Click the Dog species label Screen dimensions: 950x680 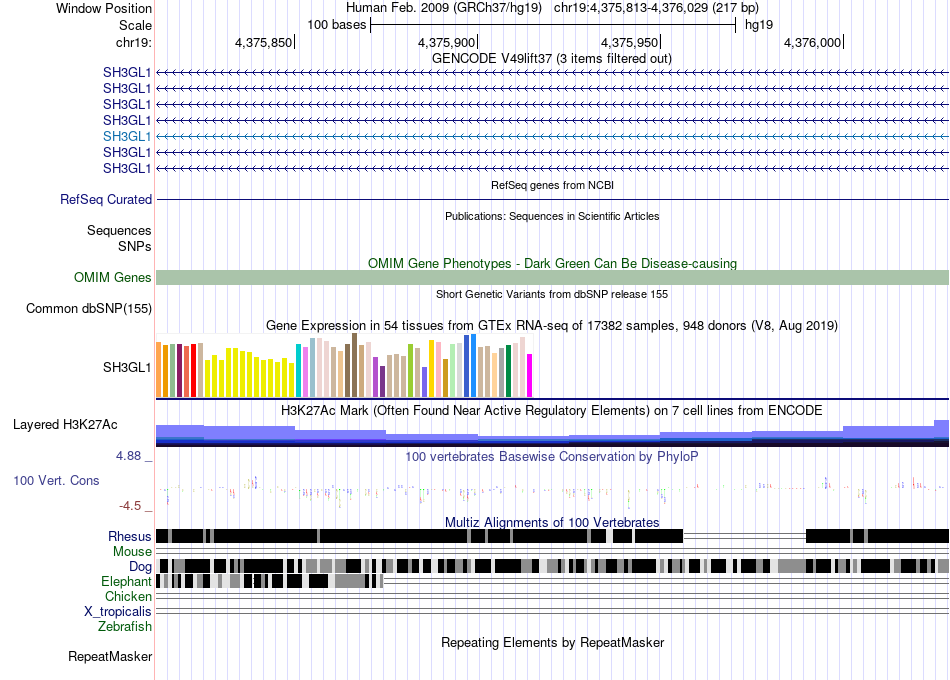(140, 567)
